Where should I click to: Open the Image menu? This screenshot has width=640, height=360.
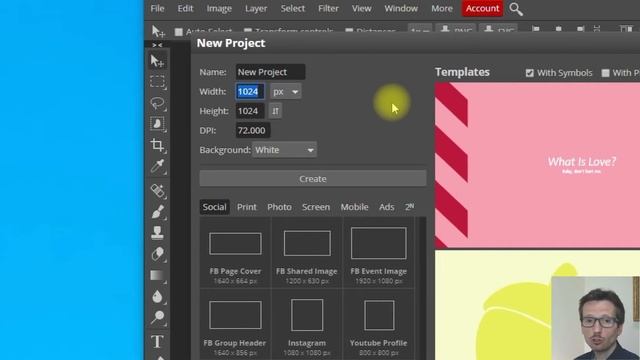tap(219, 9)
